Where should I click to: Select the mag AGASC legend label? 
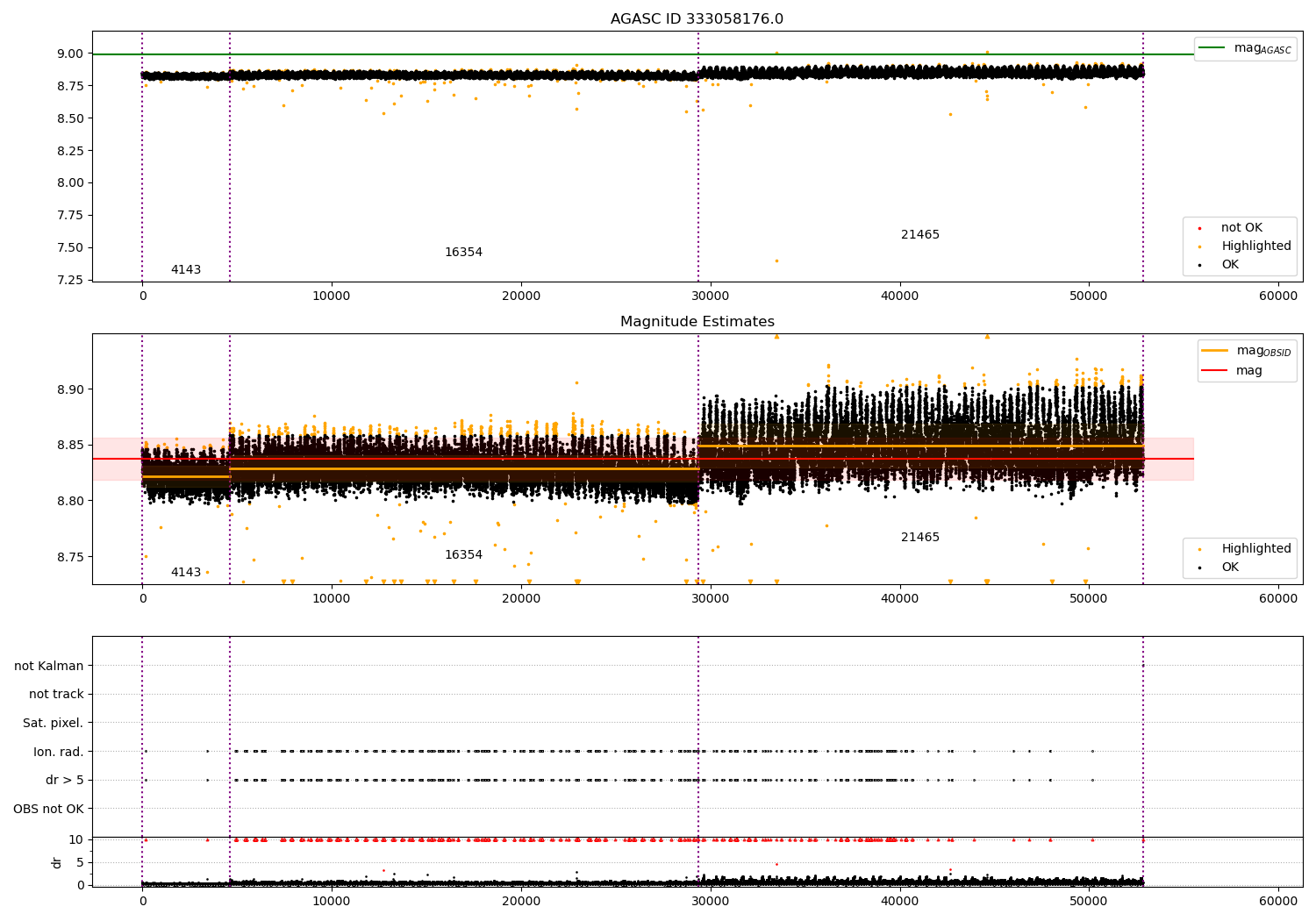[x=1262, y=48]
